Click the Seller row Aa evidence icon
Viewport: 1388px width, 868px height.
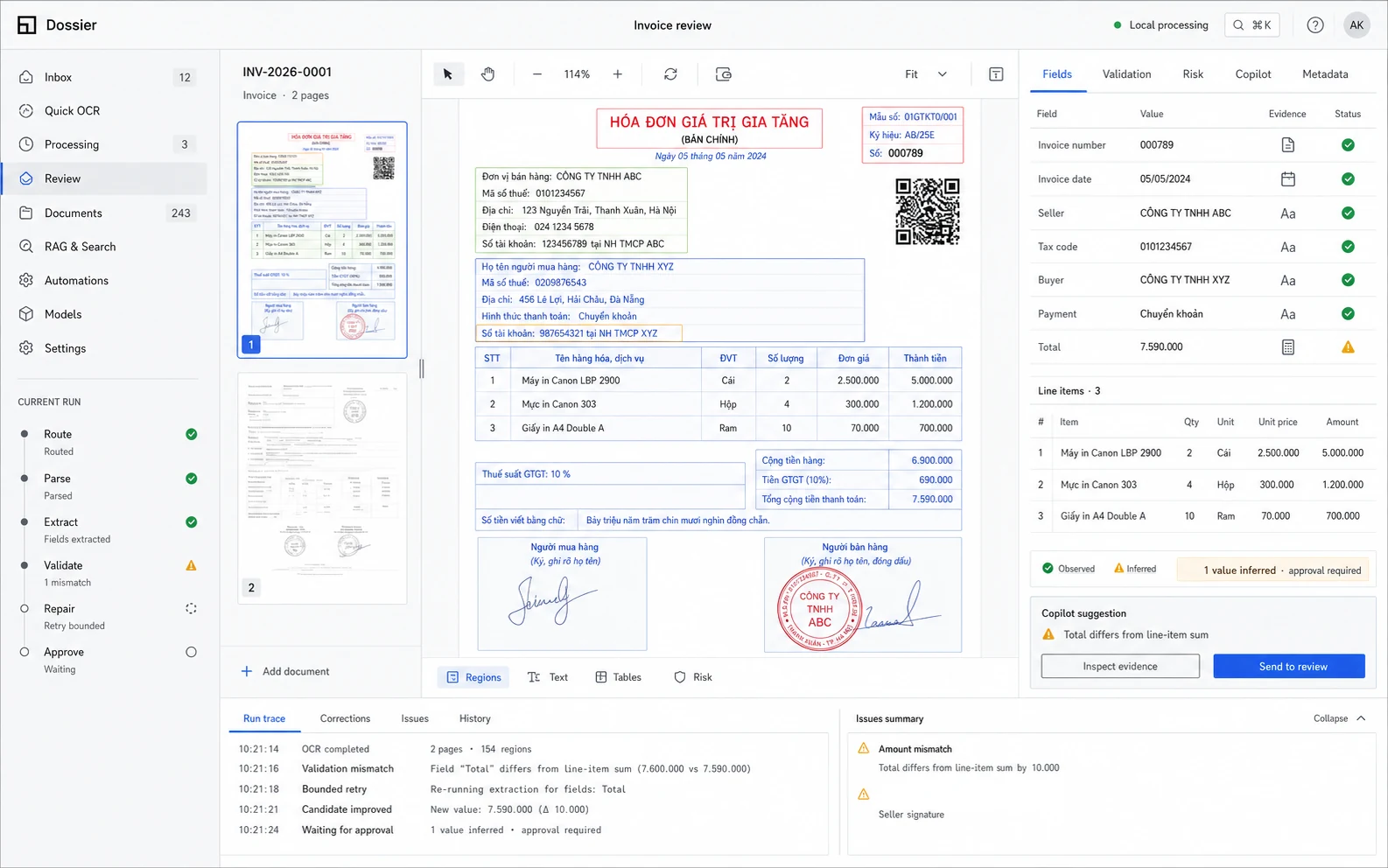point(1288,213)
